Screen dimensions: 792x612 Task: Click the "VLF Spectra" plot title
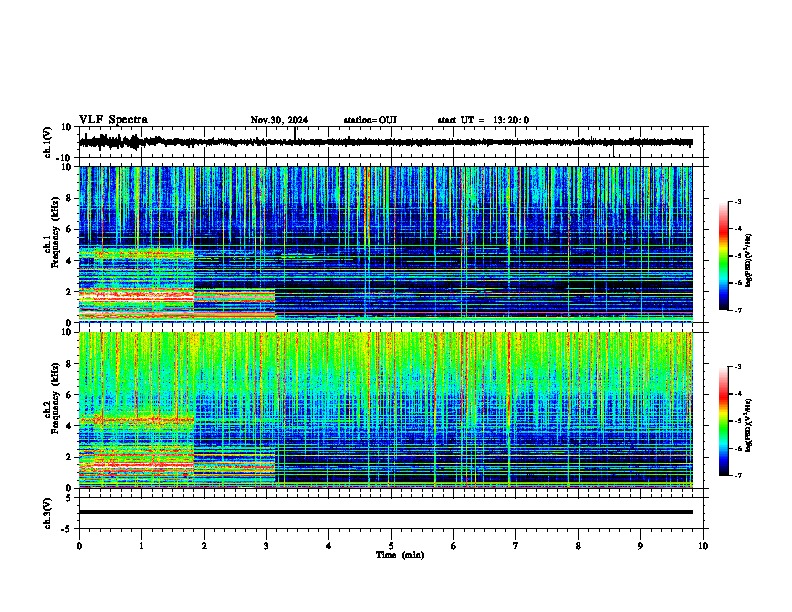[113, 120]
